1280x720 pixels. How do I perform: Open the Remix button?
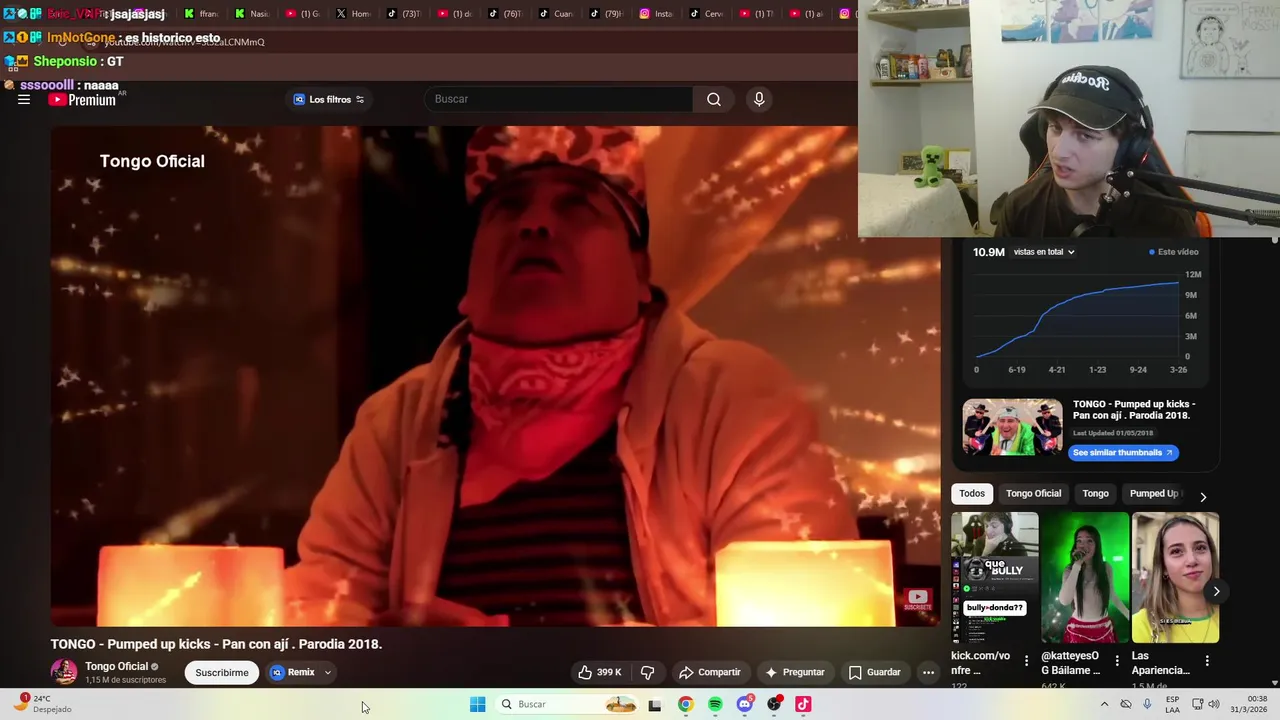[293, 672]
